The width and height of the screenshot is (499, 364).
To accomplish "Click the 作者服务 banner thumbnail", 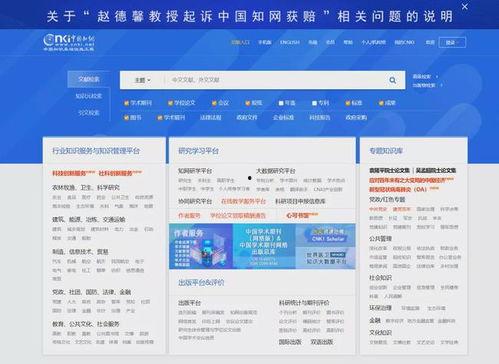I will click(x=201, y=246).
